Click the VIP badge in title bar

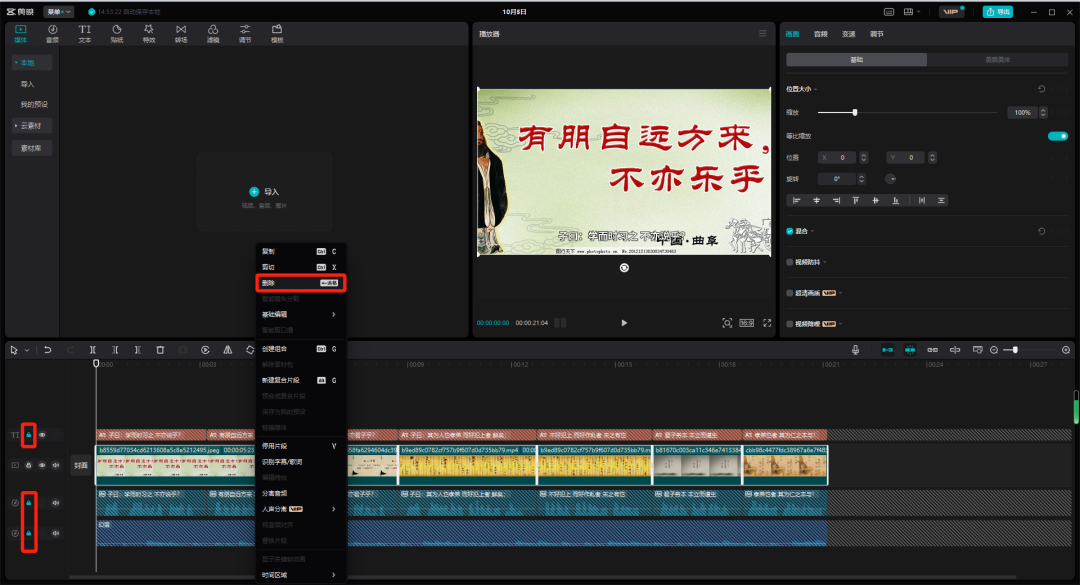[x=951, y=12]
